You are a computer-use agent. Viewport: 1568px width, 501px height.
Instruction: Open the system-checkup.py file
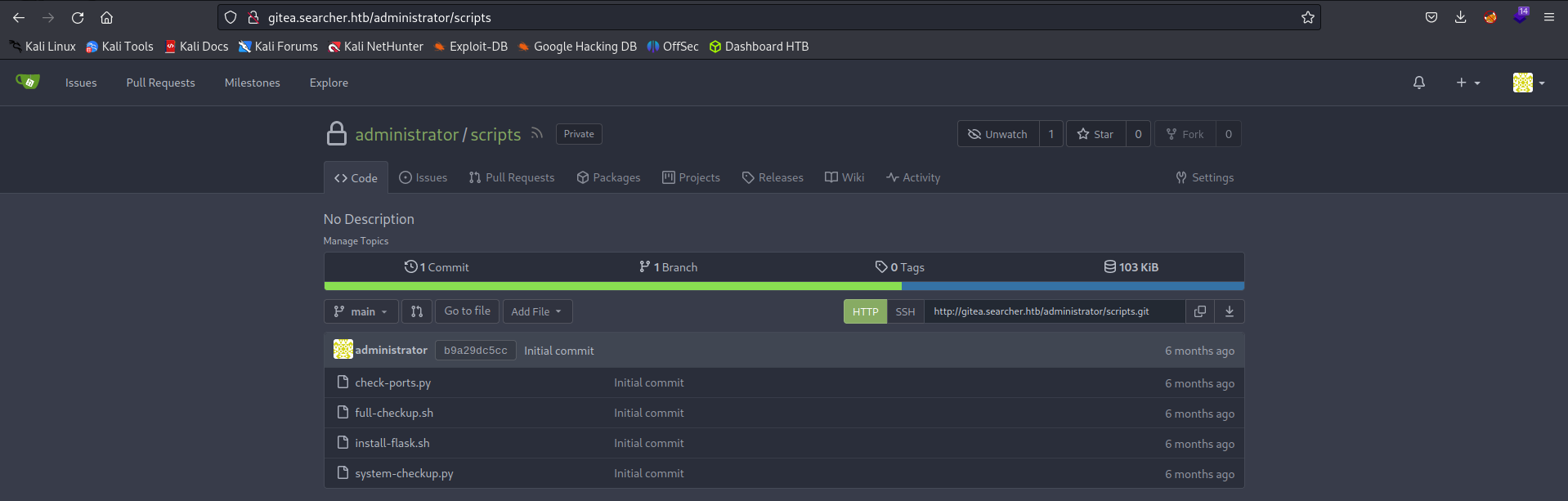404,473
